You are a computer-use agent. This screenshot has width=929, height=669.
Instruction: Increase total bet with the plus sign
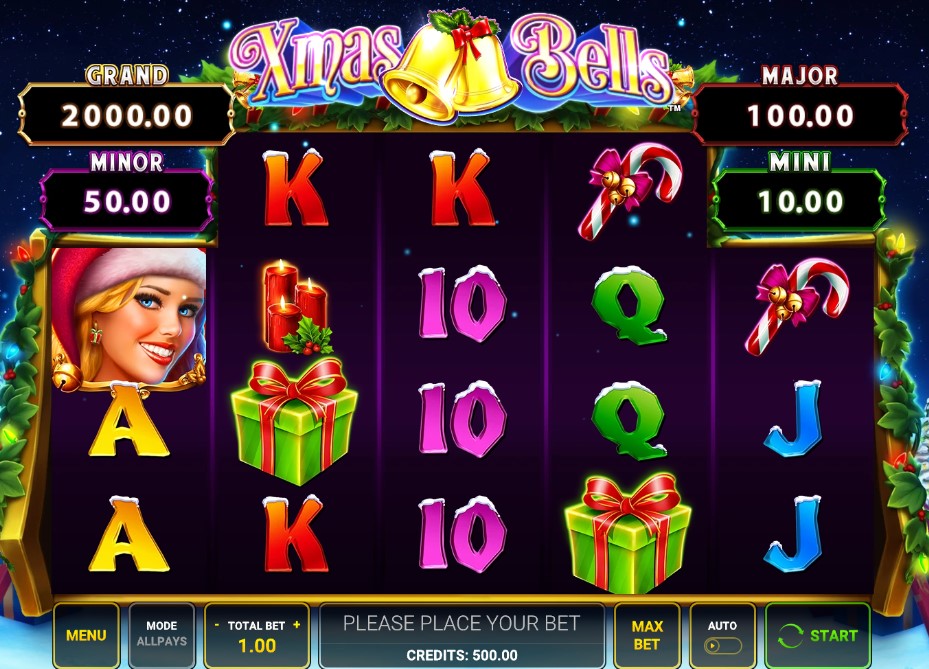pyautogui.click(x=296, y=625)
